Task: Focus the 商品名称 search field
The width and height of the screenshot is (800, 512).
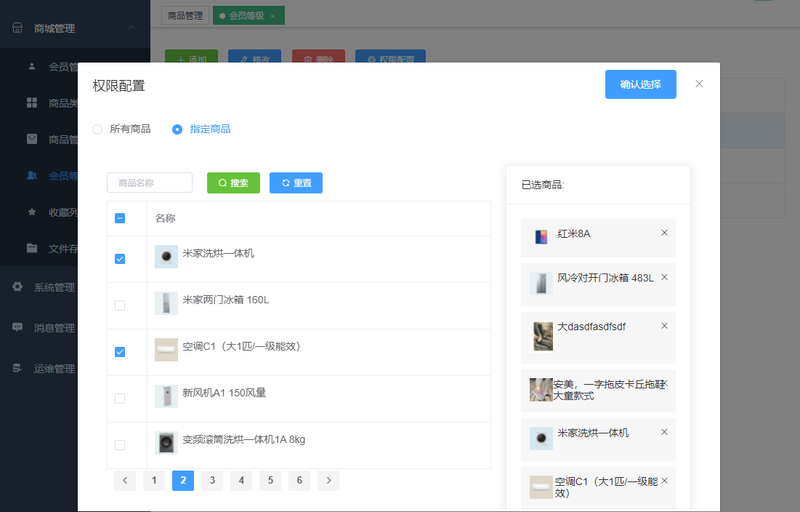Action: (x=149, y=183)
